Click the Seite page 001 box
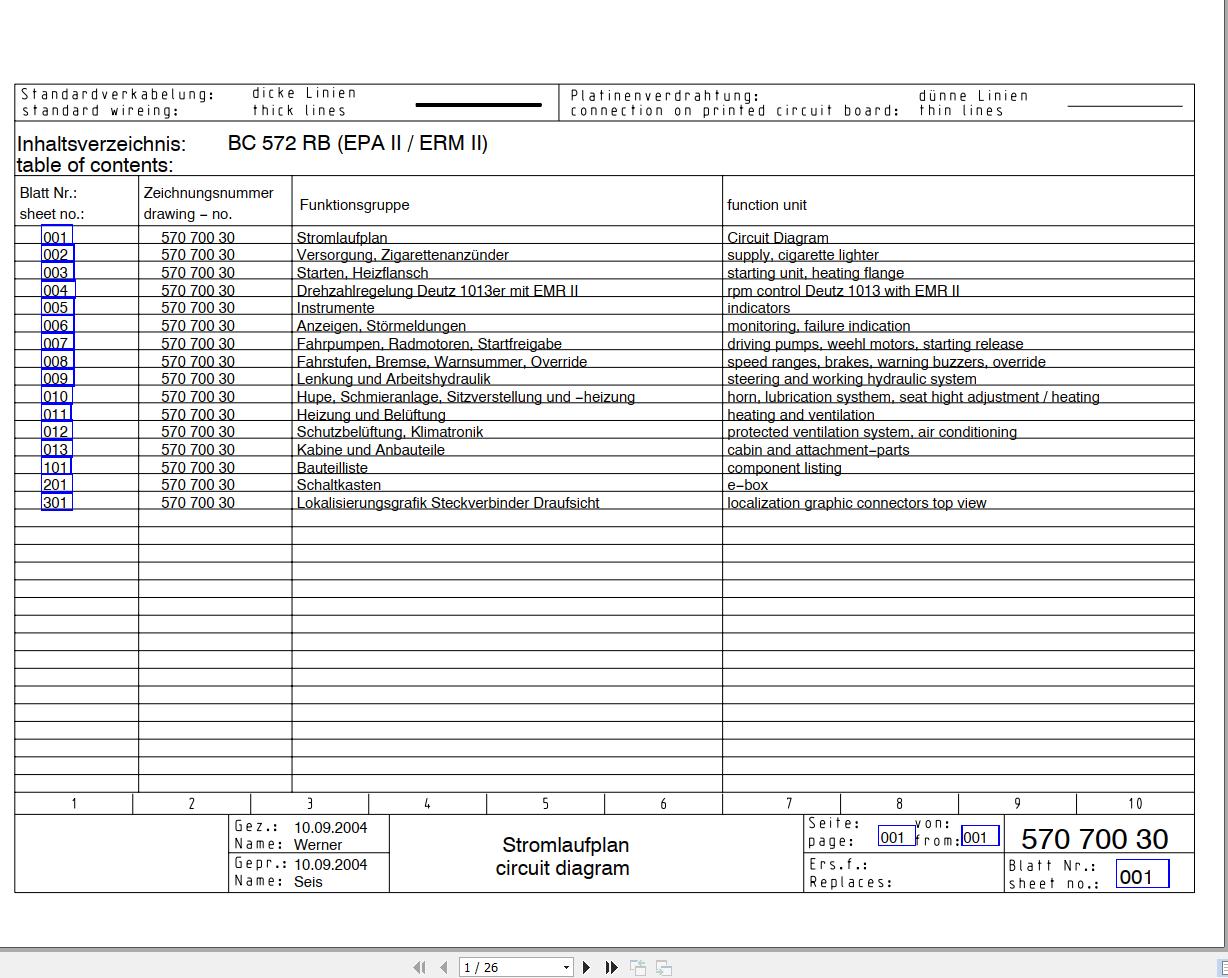The image size is (1228, 978). 896,837
